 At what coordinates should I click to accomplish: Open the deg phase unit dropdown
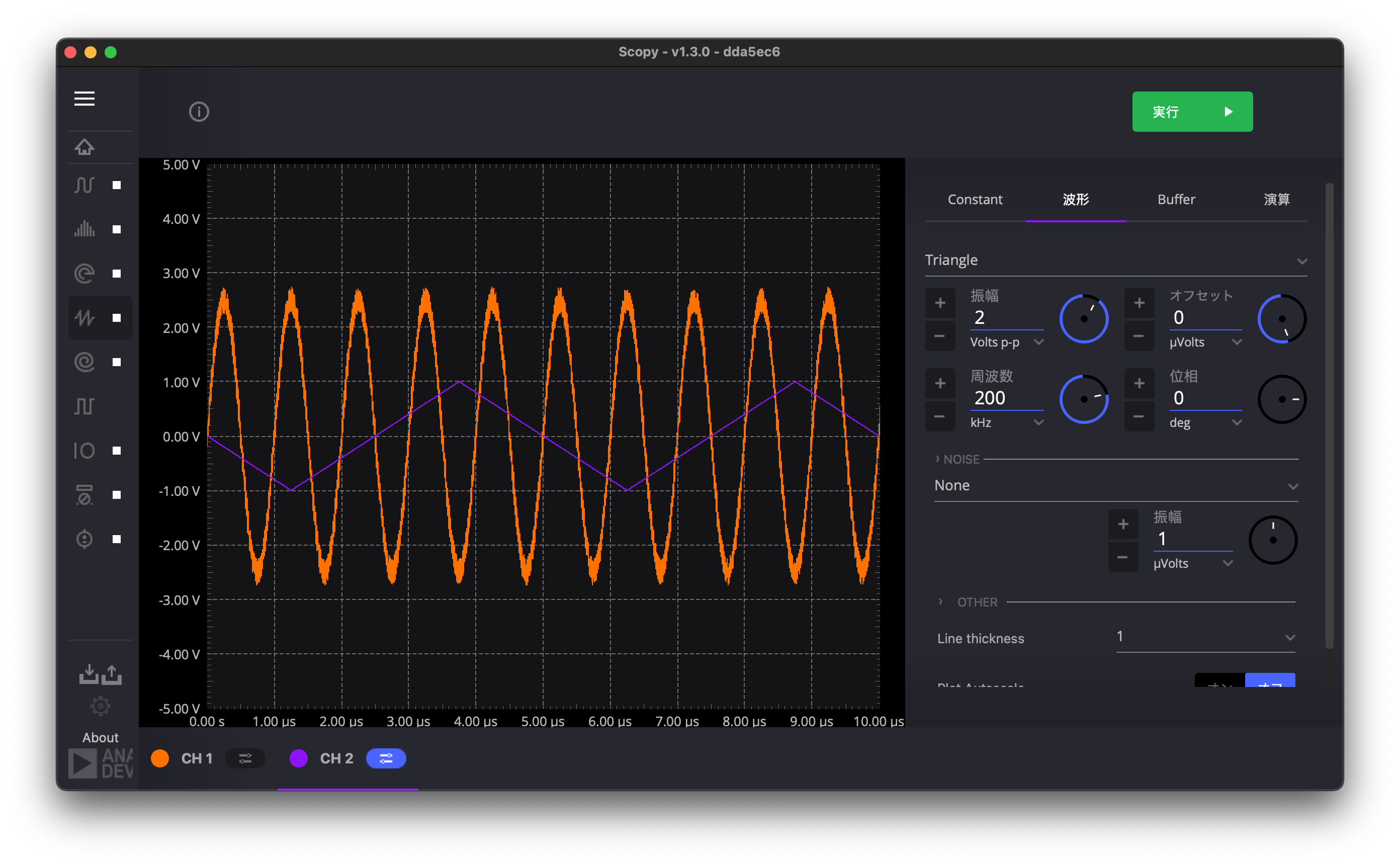(x=1205, y=422)
